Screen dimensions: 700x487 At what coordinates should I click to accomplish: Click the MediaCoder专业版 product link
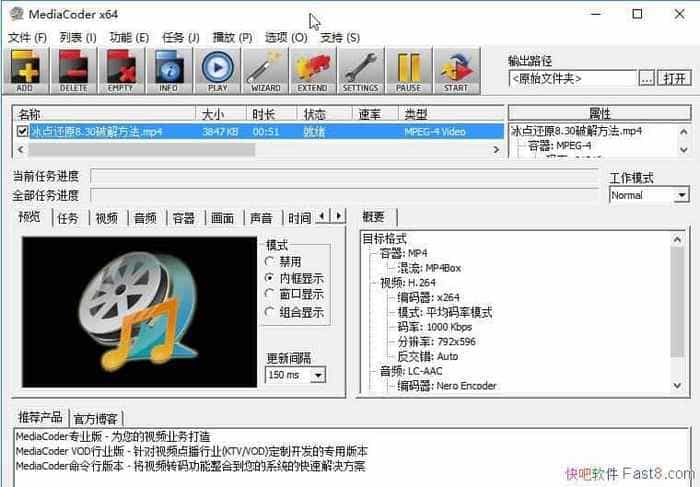pos(113,436)
